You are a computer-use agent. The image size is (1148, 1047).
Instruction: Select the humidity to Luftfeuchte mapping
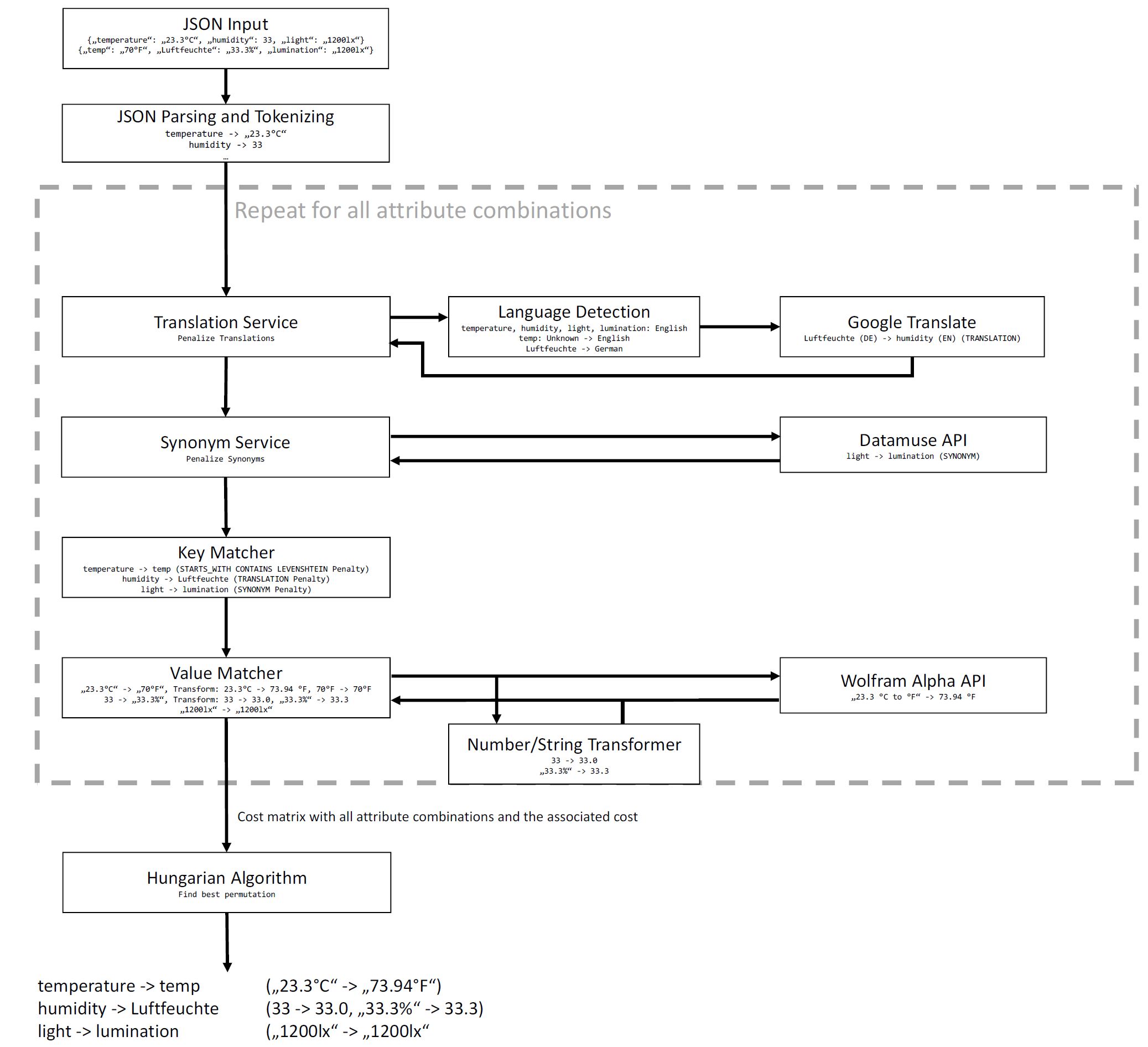130,1006
